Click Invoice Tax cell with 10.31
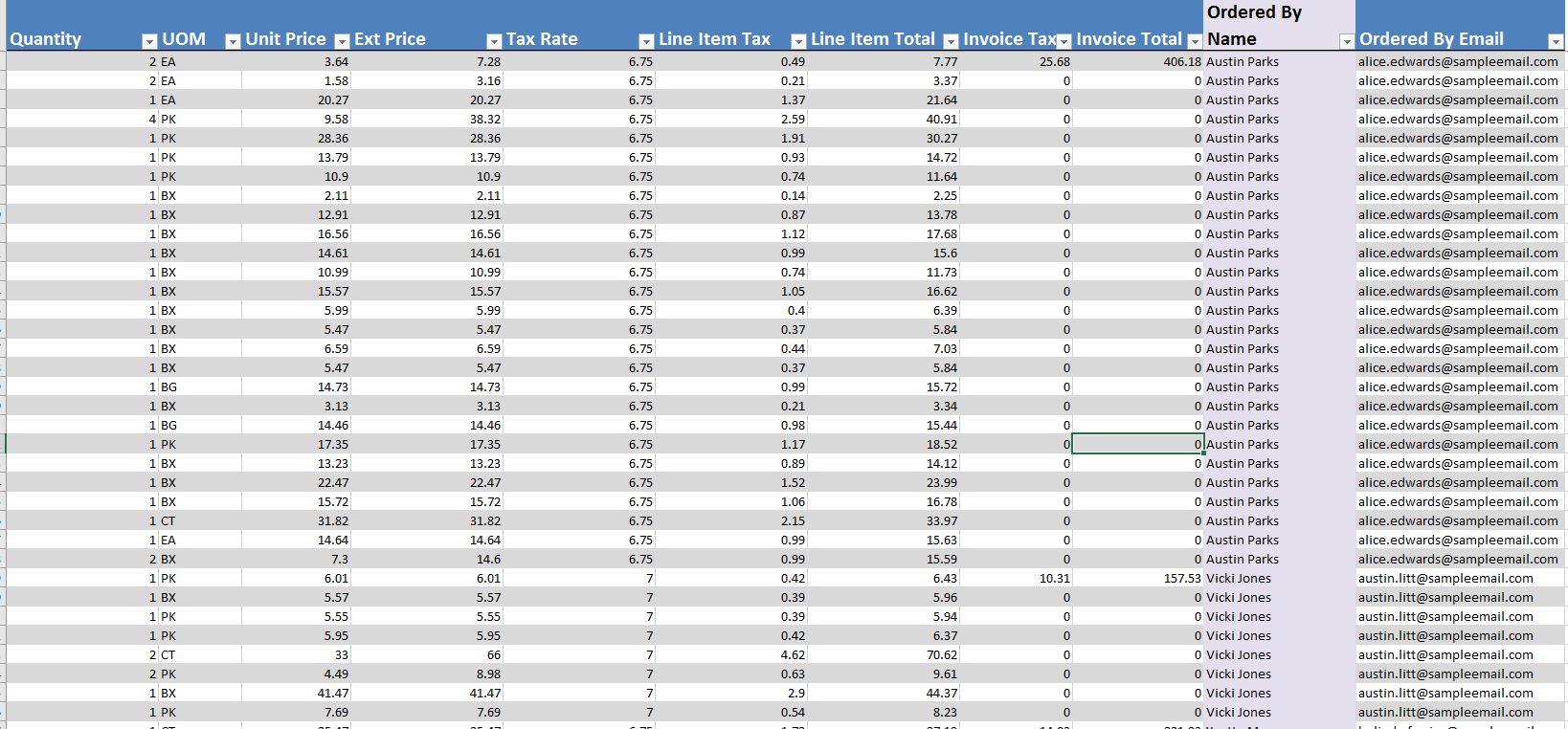Screen dimensions: 1568x729 pyautogui.click(x=1016, y=578)
